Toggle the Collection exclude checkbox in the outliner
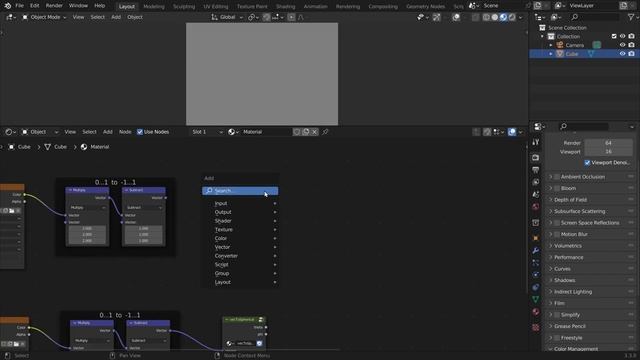The image size is (640, 360). coord(614,36)
